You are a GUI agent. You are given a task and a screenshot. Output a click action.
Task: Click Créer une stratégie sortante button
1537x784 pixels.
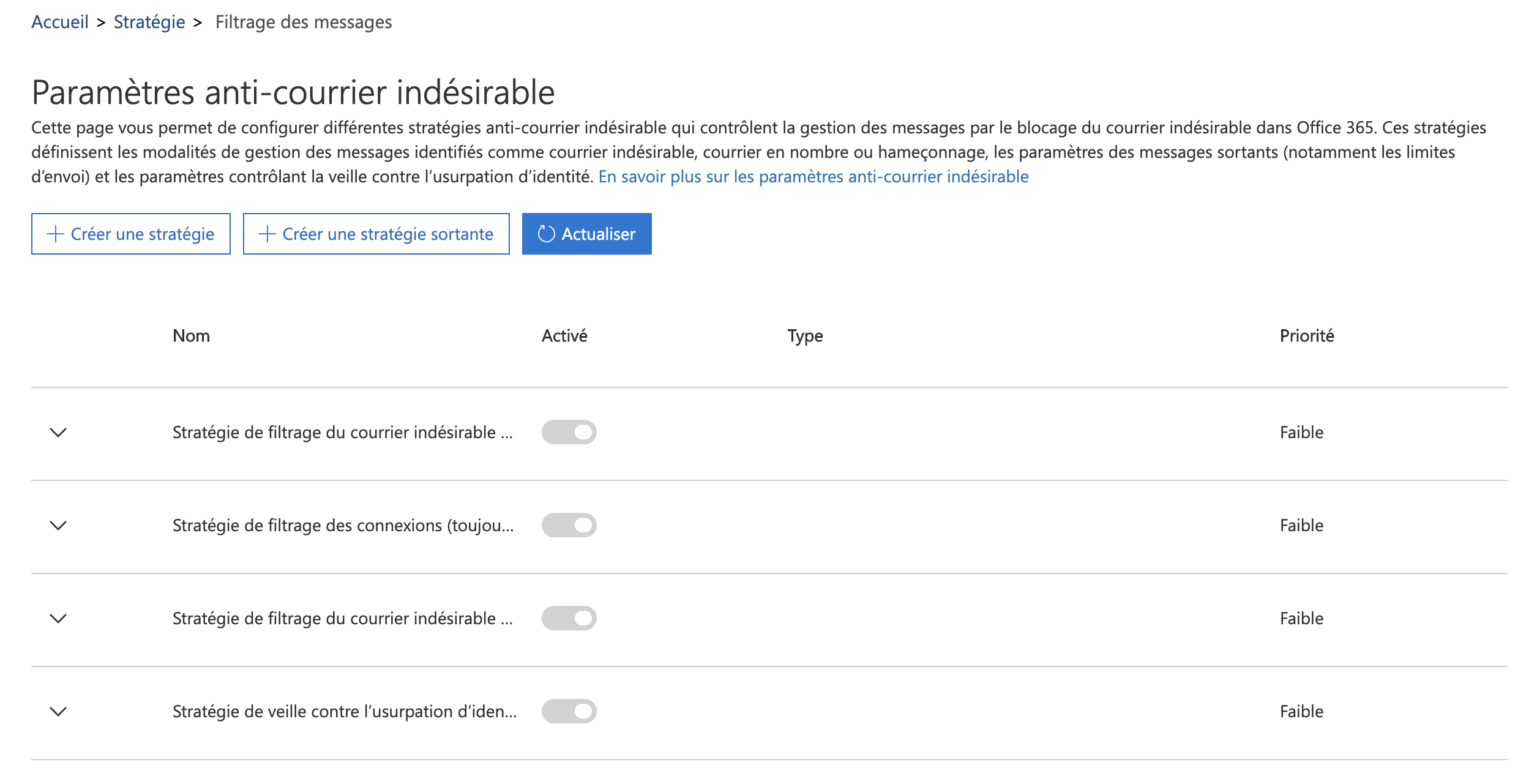click(376, 234)
